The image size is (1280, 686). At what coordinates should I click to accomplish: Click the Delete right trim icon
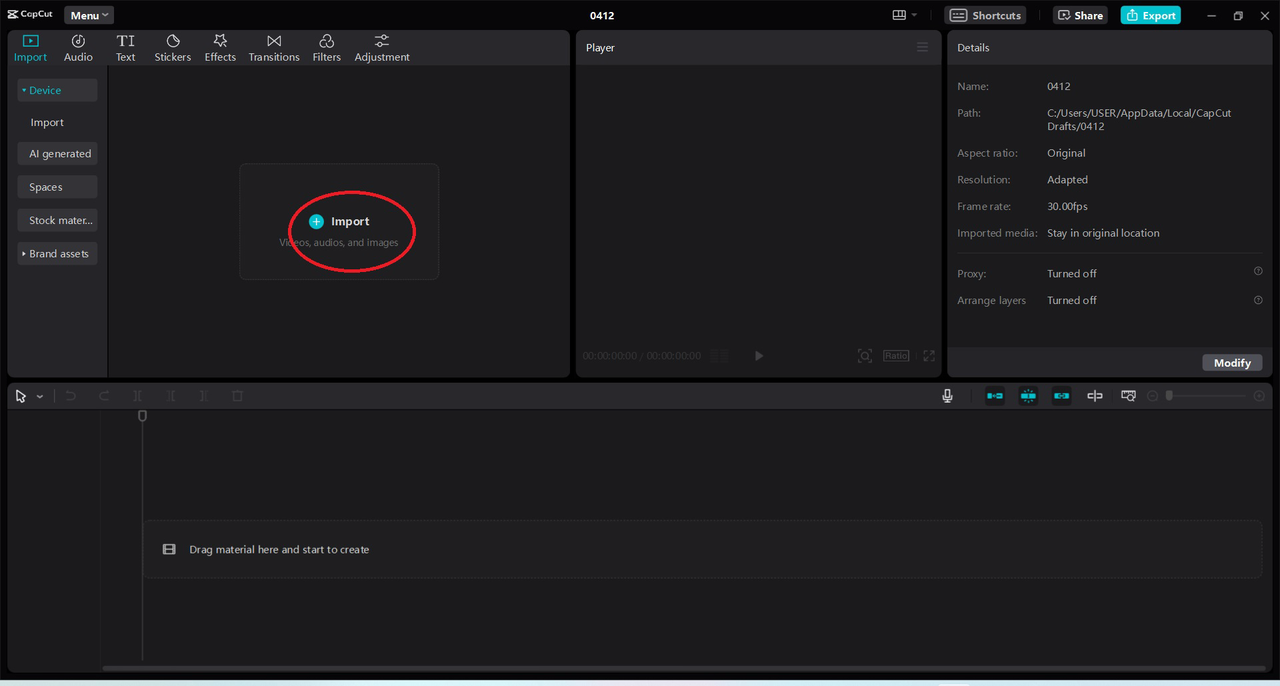point(204,396)
